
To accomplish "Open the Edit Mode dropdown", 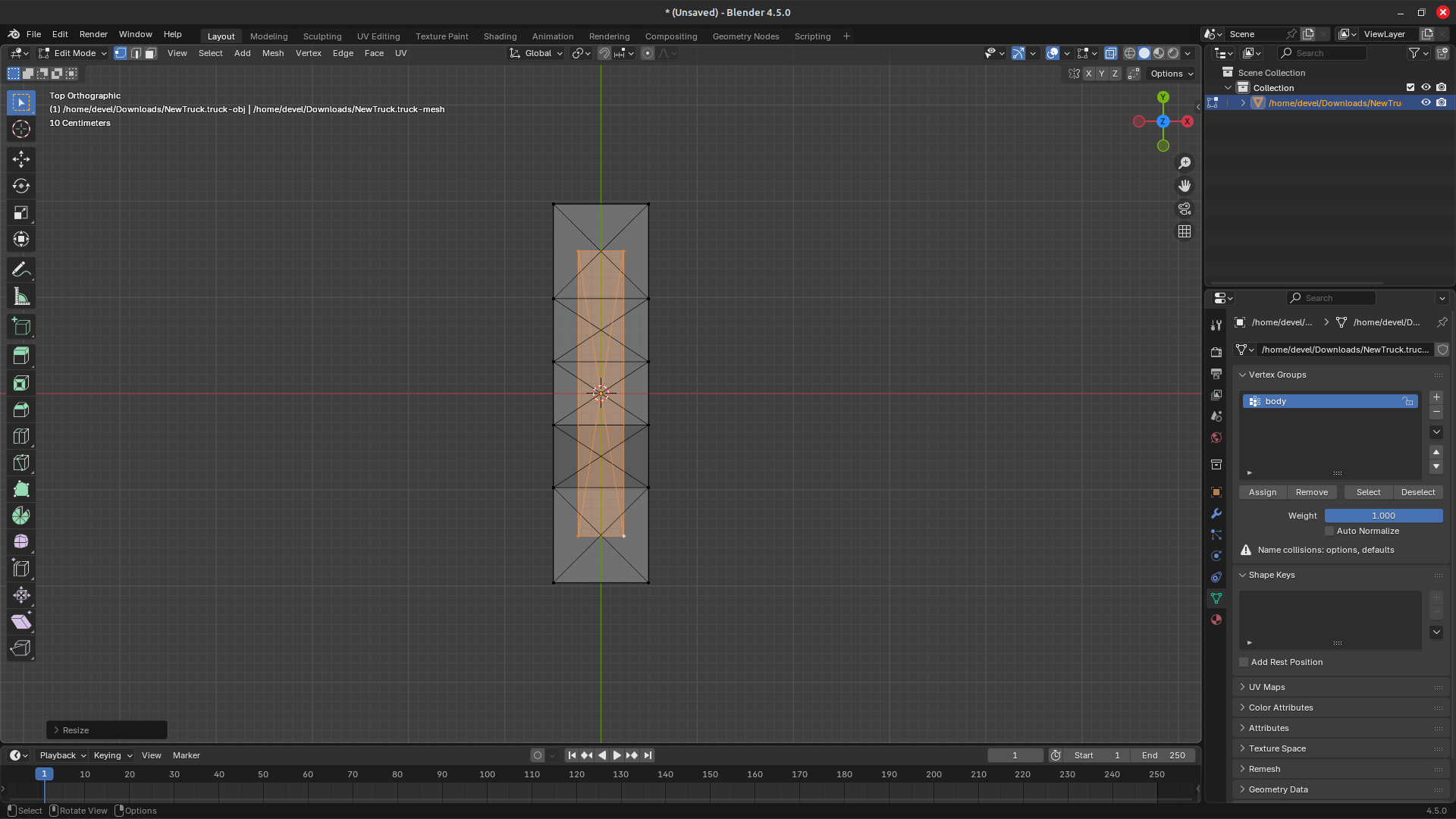I will 74,53.
